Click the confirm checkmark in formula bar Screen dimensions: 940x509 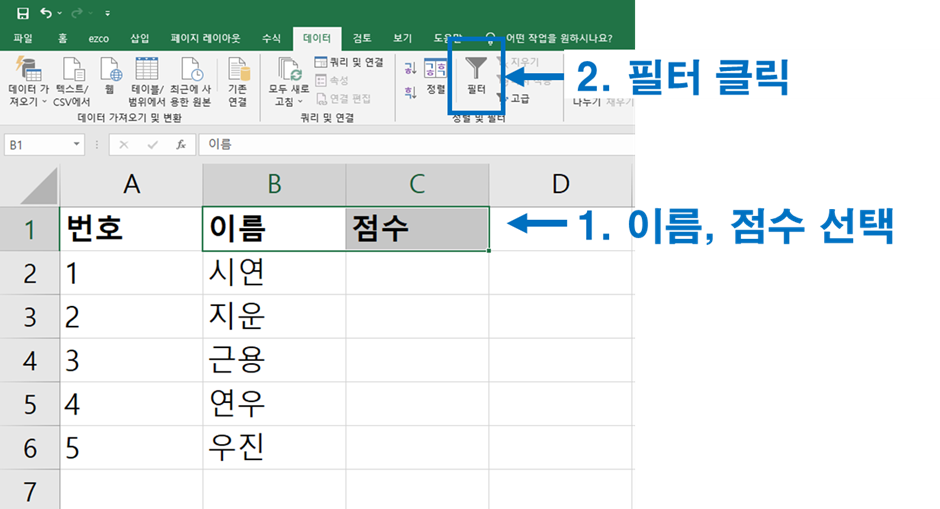tap(152, 144)
